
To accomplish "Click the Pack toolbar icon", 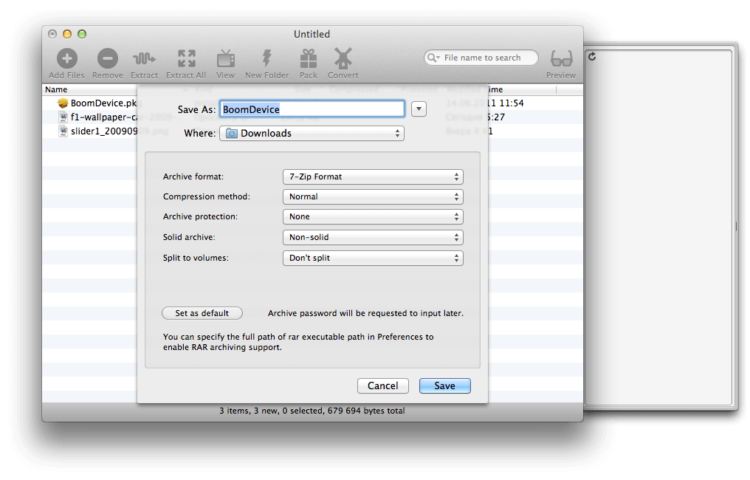I will 308,58.
